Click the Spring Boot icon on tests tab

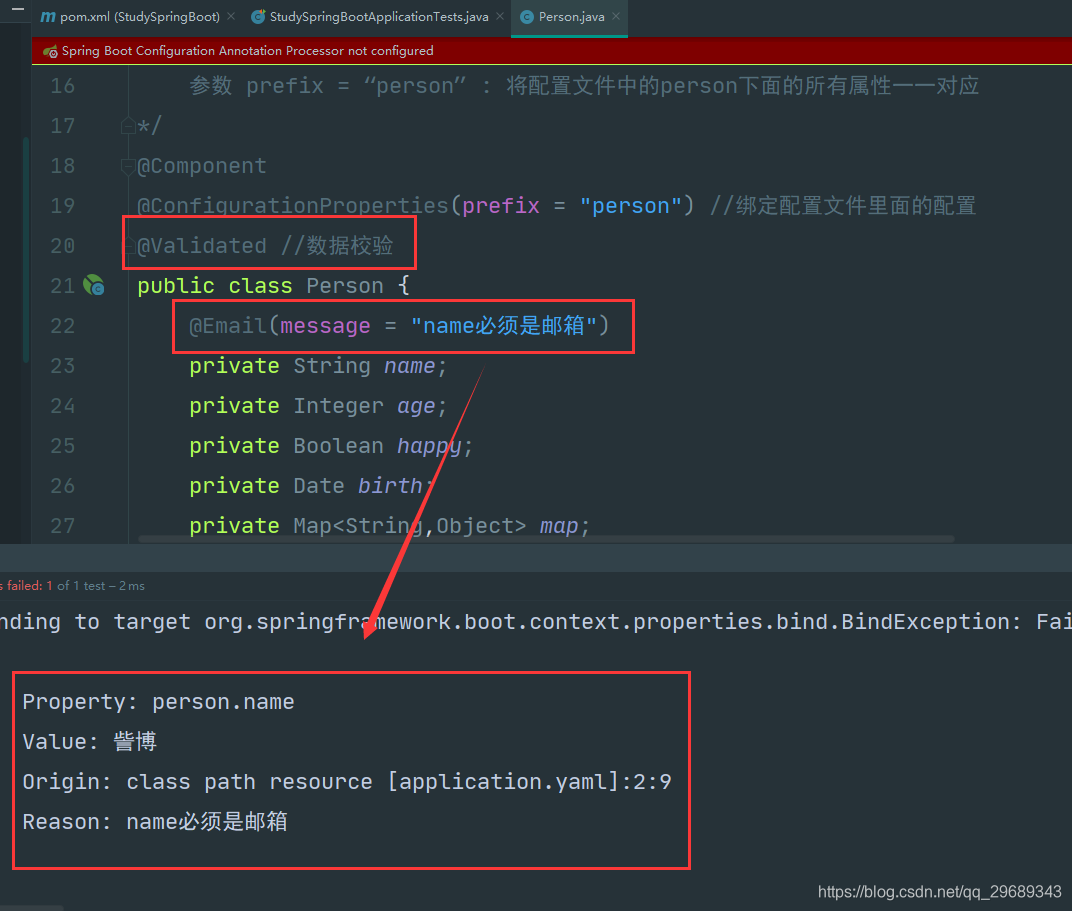pos(257,16)
